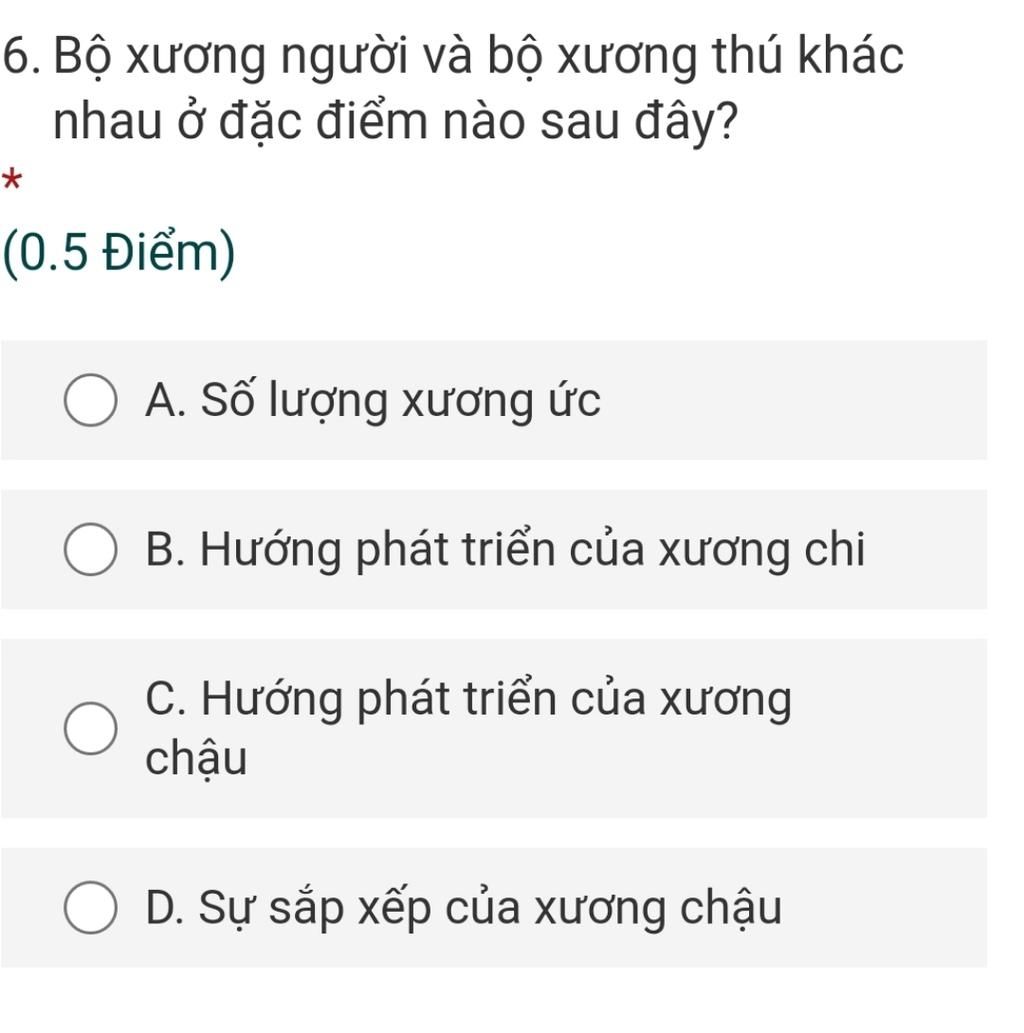Screen dimensions: 1024x1033
Task: Click the red required asterisk
Action: 12,180
